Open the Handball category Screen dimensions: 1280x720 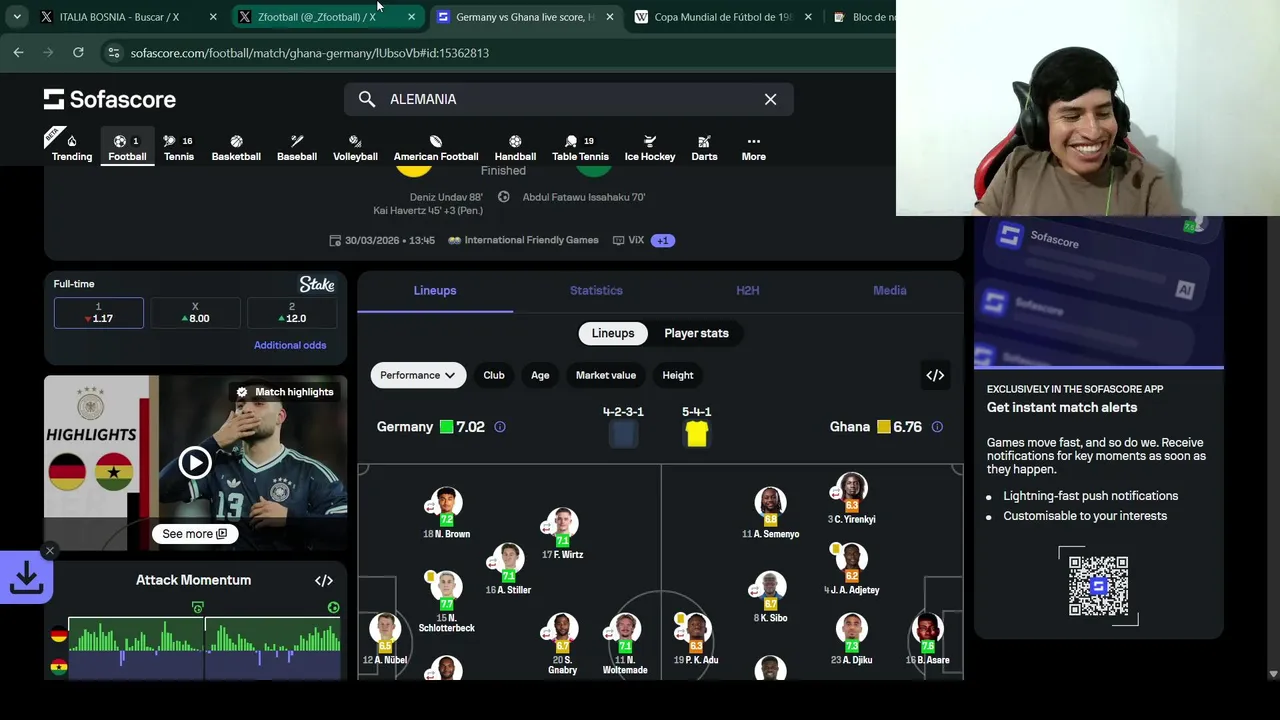tap(515, 148)
